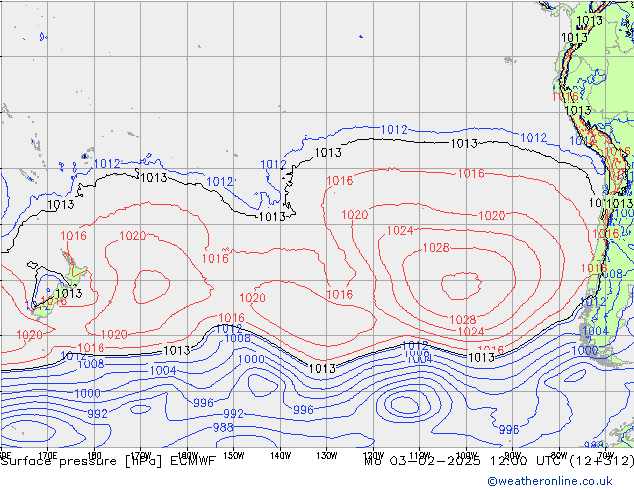Click the blue 1004 label near Patagonia

click(595, 331)
